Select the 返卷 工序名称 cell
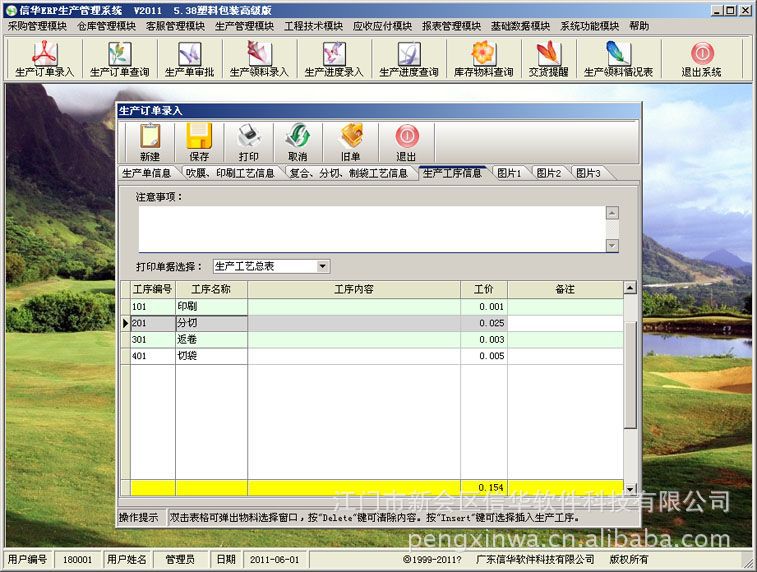Viewport: 757px width, 572px height. pyautogui.click(x=211, y=339)
